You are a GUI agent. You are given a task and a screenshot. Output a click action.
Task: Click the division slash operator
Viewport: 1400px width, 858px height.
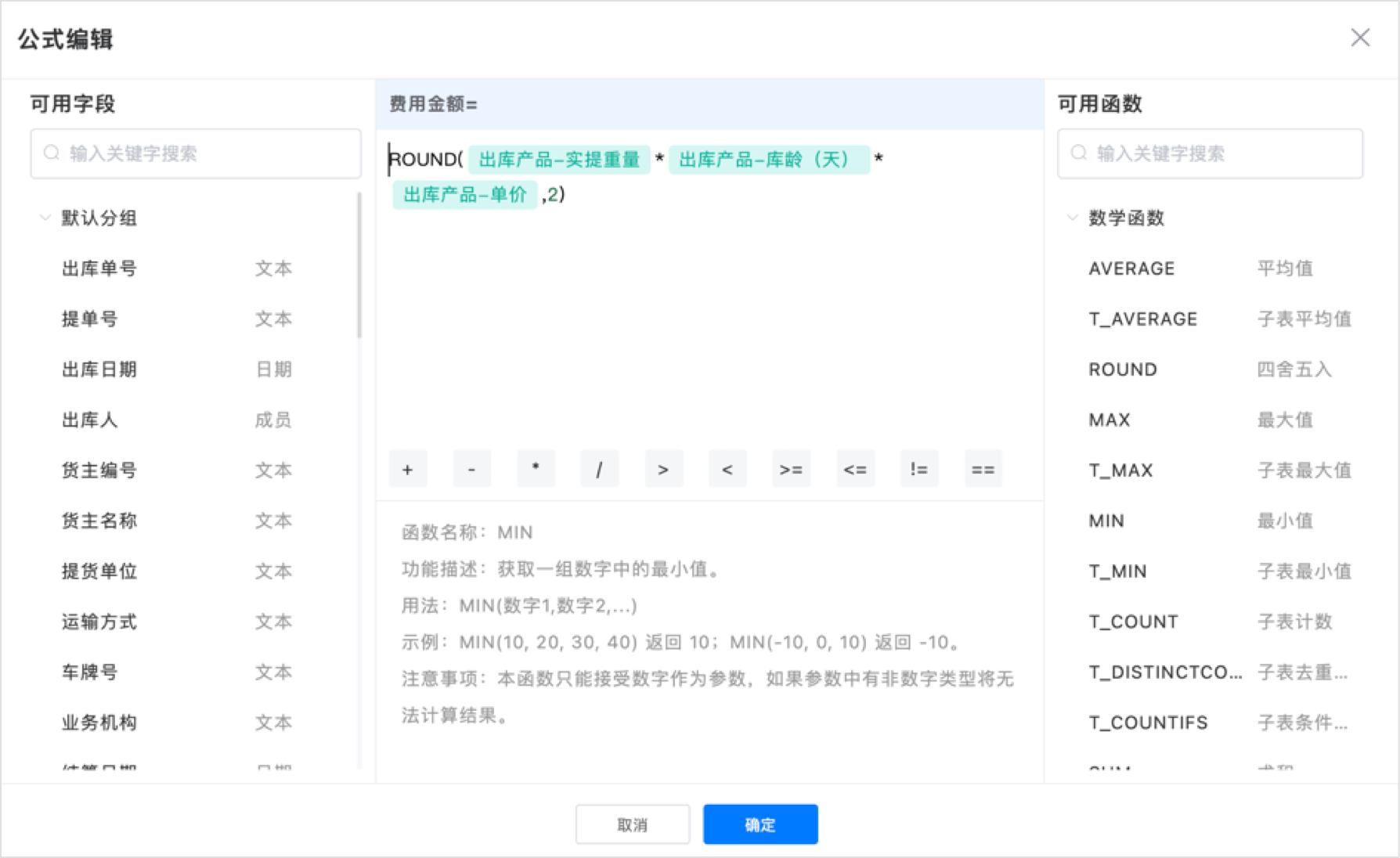click(599, 470)
